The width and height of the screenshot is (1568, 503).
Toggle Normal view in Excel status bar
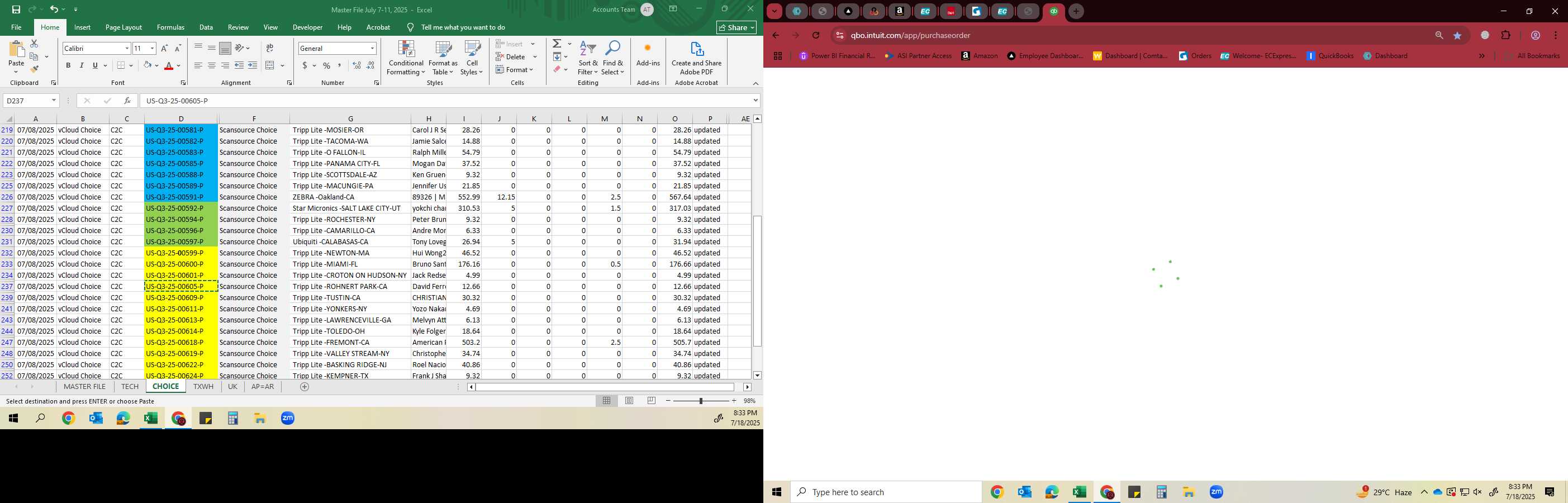(x=607, y=401)
